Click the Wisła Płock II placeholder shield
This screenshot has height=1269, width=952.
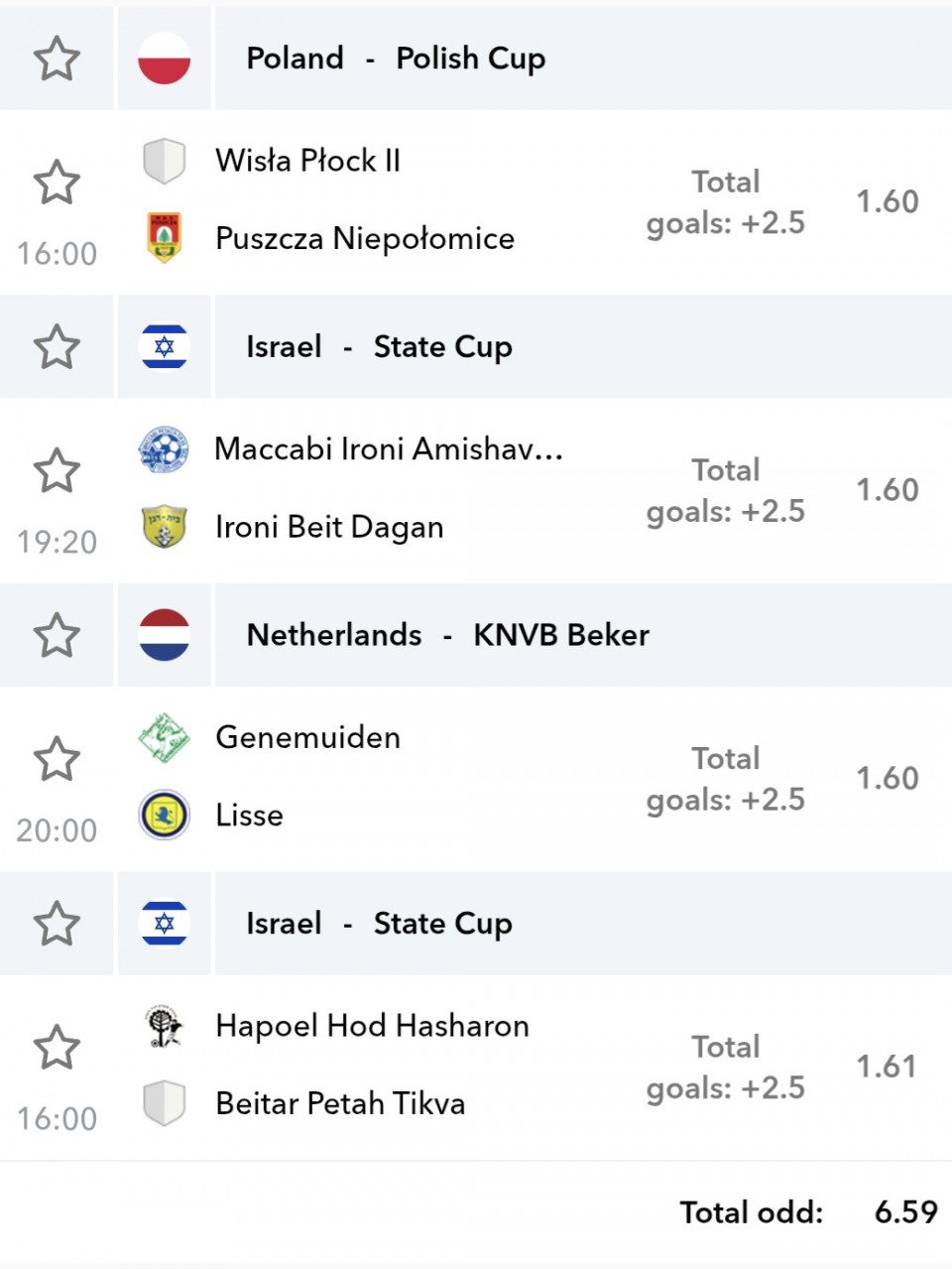coord(164,161)
